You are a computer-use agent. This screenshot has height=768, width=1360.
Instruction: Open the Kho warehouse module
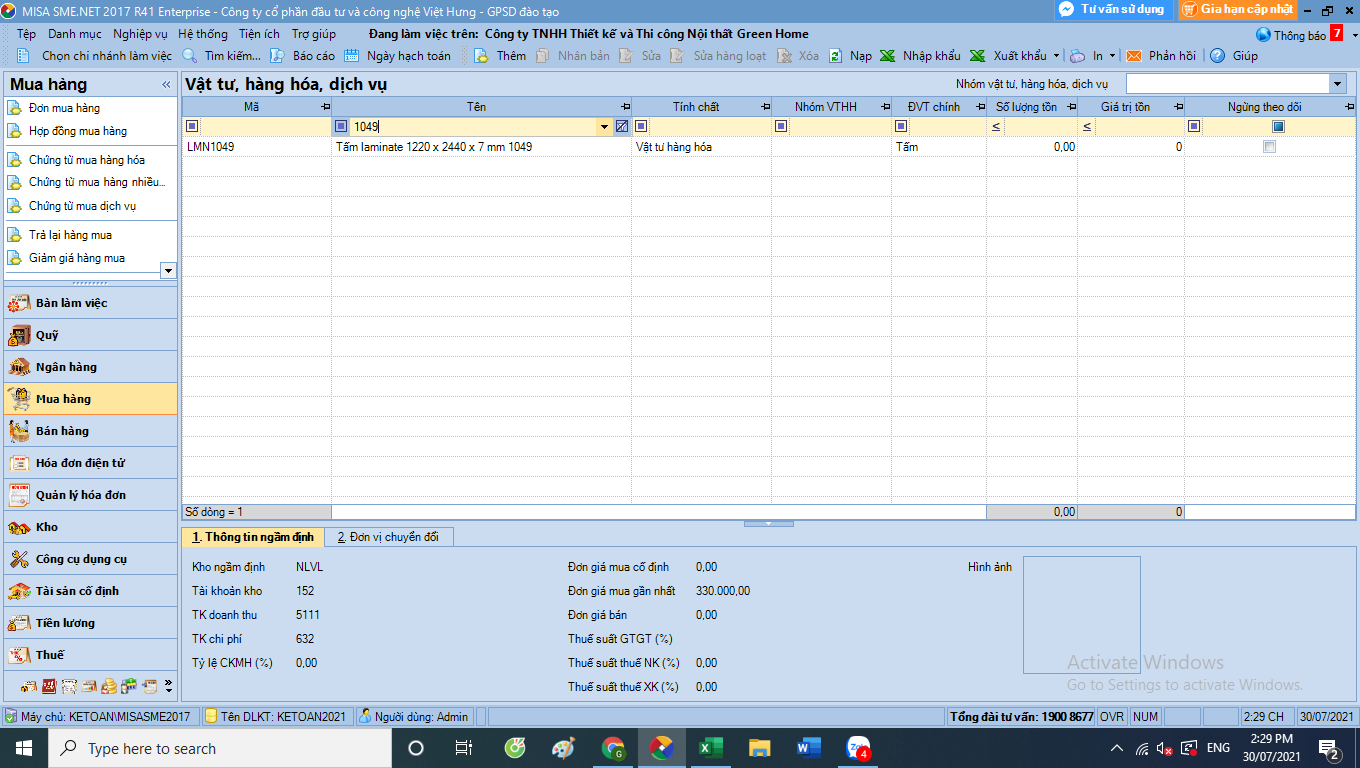[x=90, y=527]
